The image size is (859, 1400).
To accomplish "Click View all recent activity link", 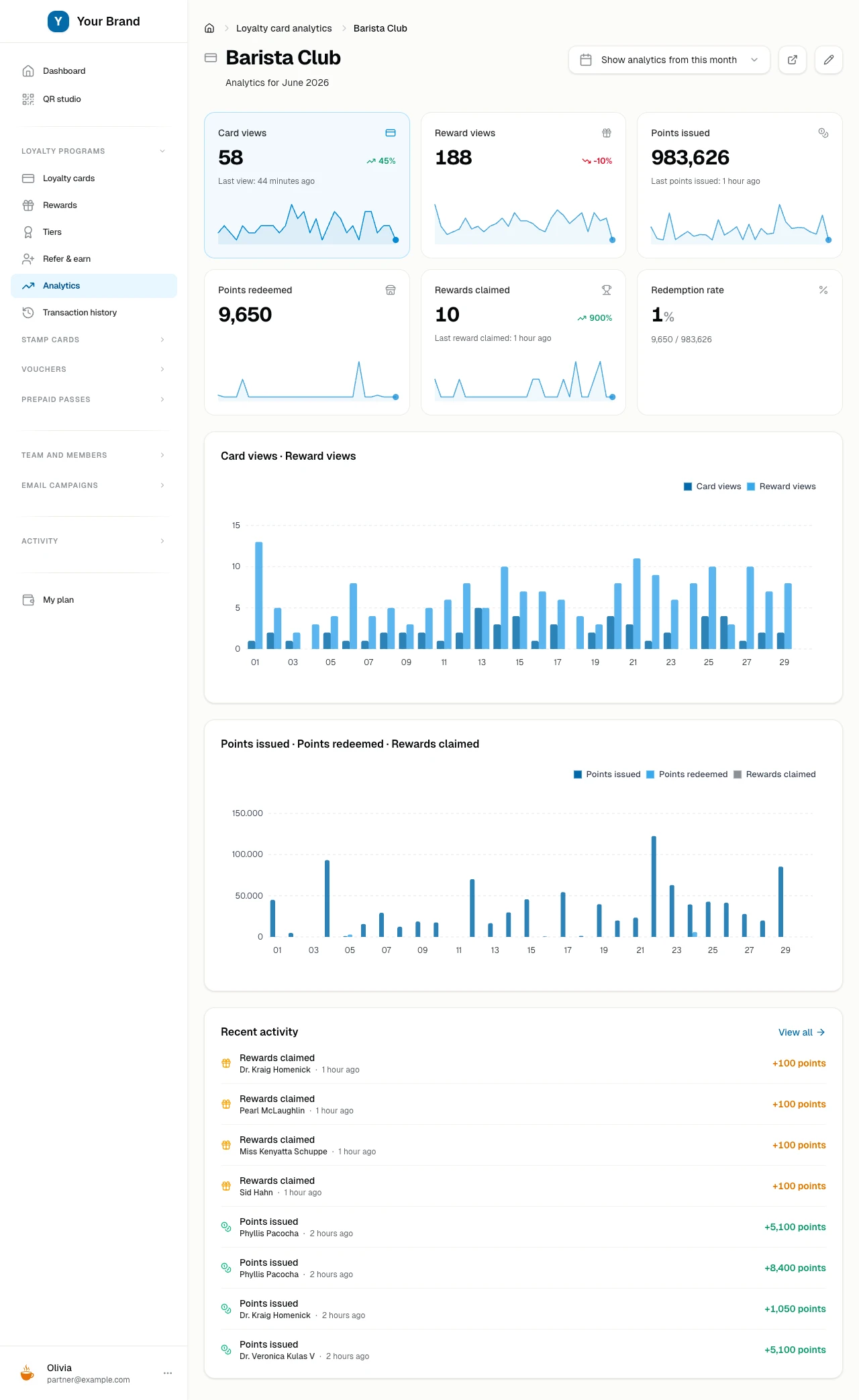I will [801, 1032].
